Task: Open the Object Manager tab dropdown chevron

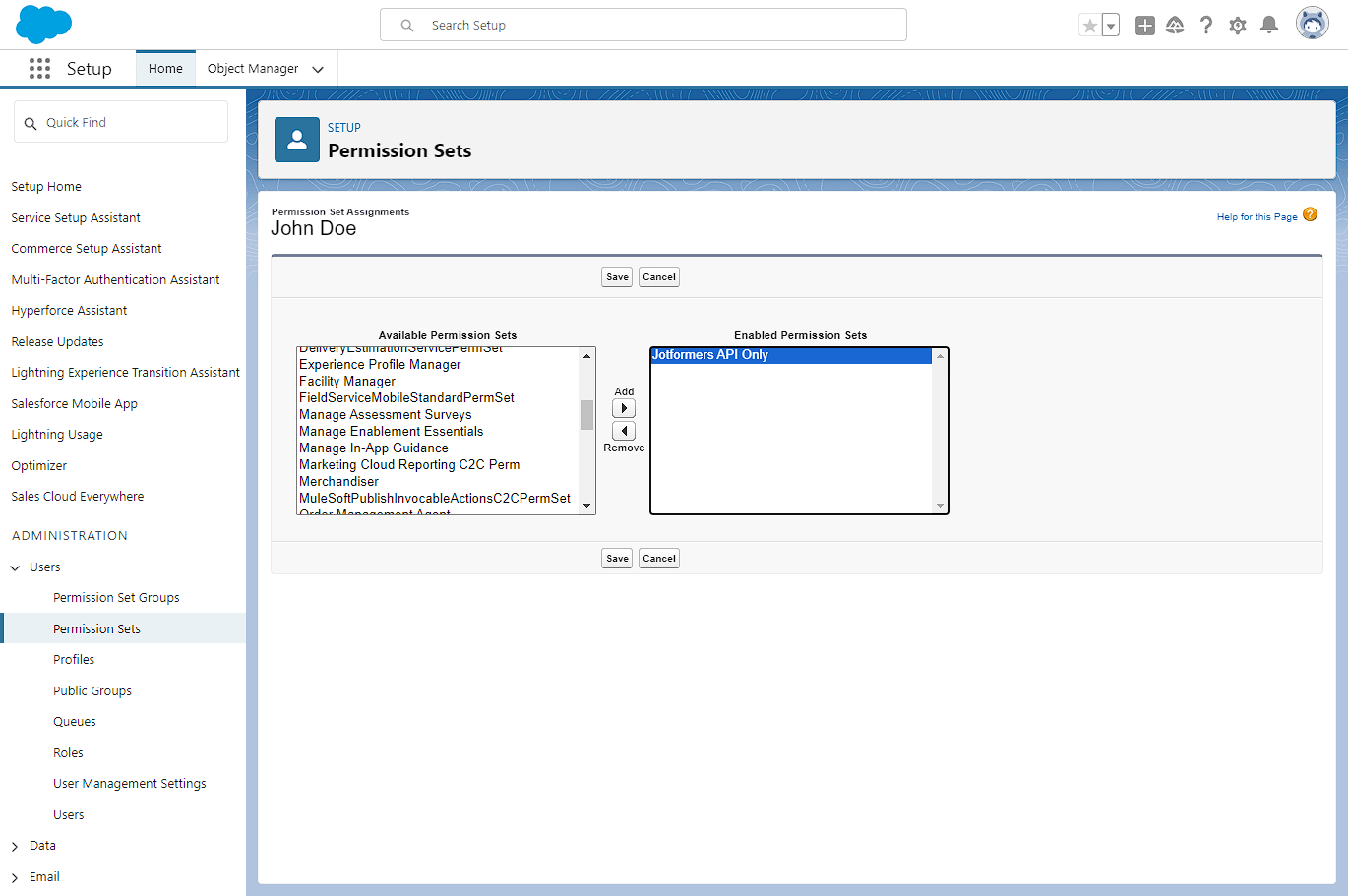Action: (318, 69)
